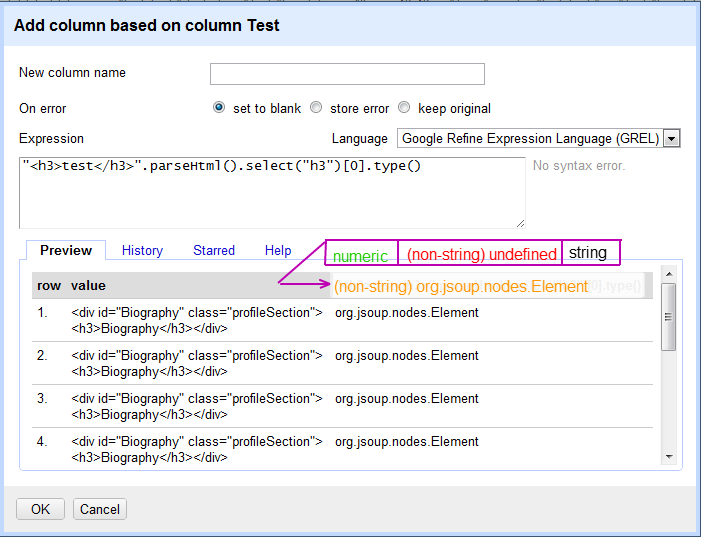The height and width of the screenshot is (537, 701).
Task: Click row 2 result org.jsoup.nodes.Element
Action: 407,355
